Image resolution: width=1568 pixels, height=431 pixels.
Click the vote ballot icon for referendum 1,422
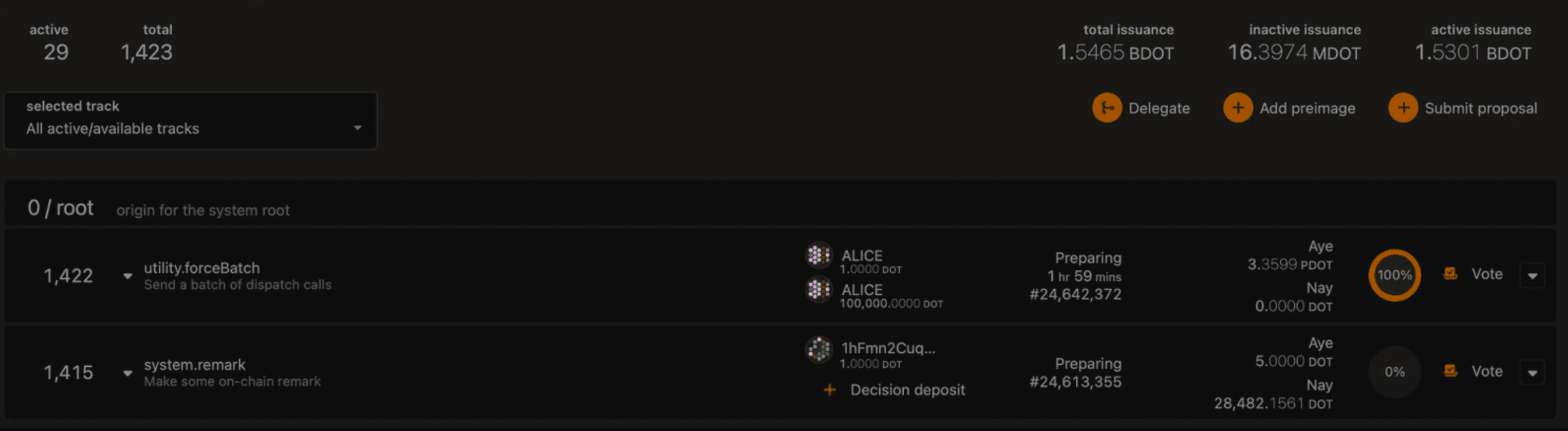(1451, 274)
